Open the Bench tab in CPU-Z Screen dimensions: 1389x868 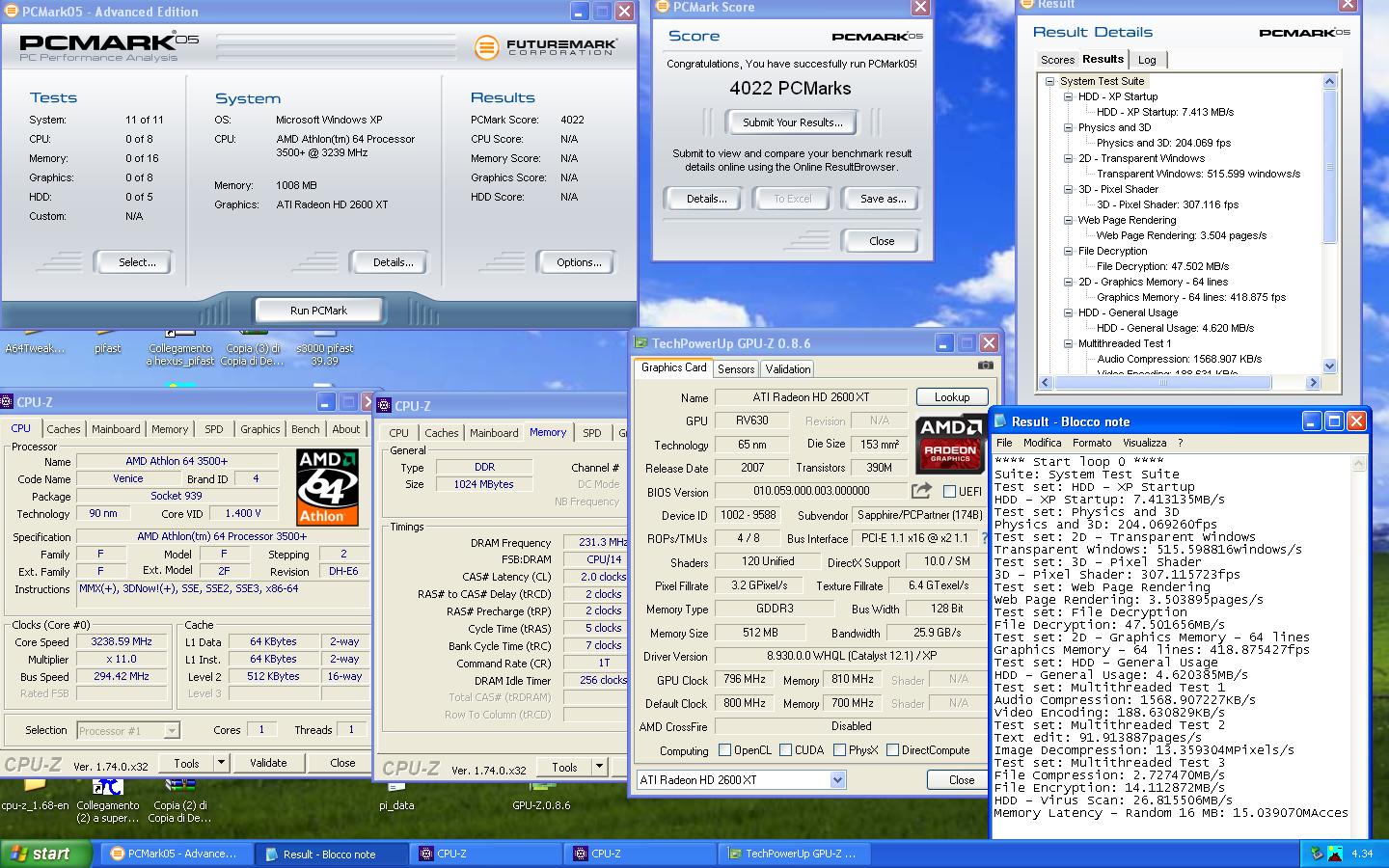coord(306,429)
